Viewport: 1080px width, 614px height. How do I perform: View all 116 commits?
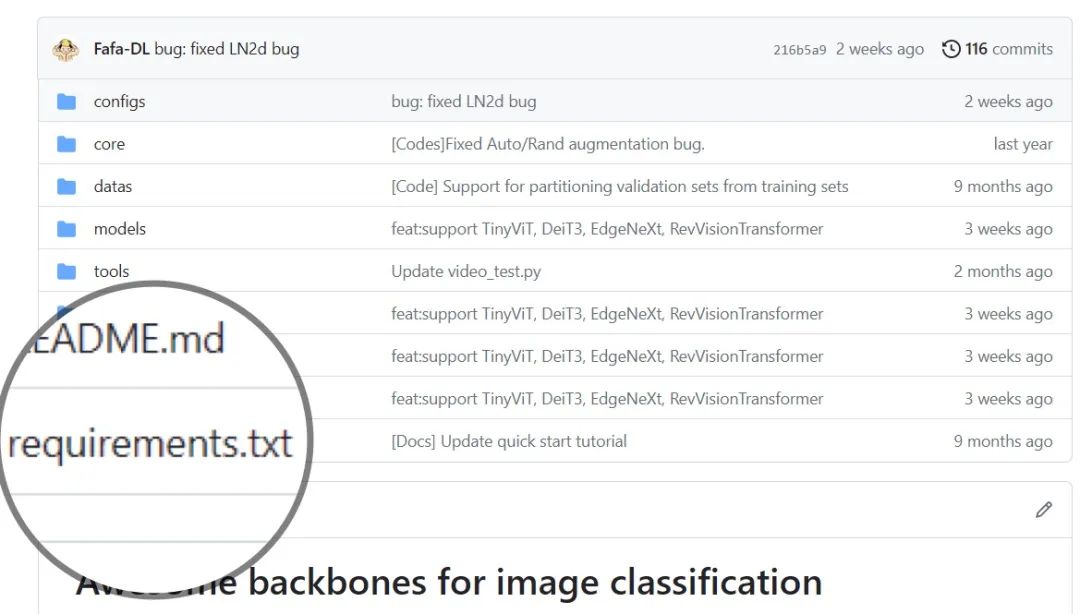click(x=1008, y=49)
